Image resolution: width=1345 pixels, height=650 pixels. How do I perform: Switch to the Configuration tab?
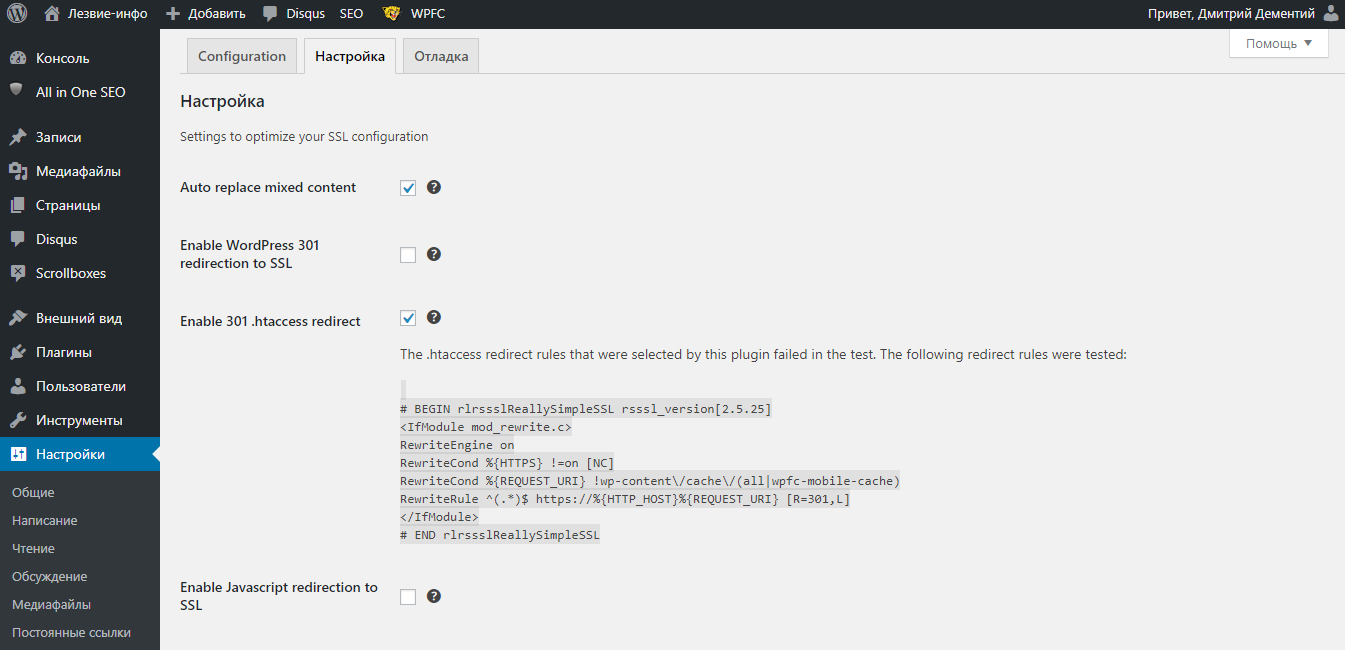pos(242,56)
